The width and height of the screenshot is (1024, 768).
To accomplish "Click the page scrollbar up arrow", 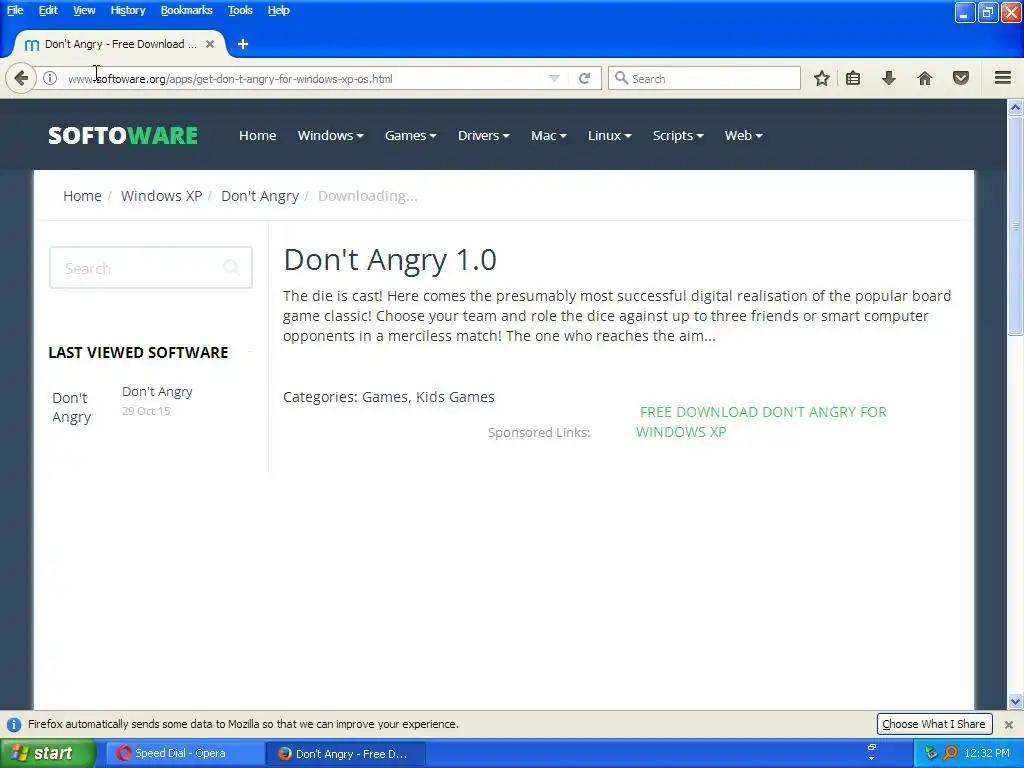I will pos(1016,108).
